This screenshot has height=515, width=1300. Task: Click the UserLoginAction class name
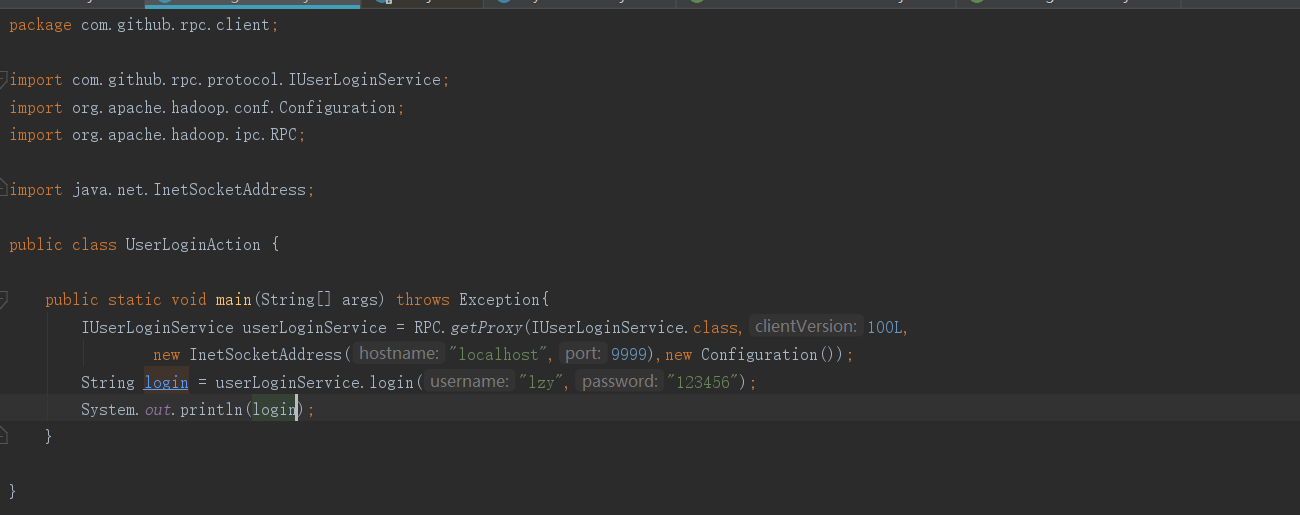(x=193, y=245)
